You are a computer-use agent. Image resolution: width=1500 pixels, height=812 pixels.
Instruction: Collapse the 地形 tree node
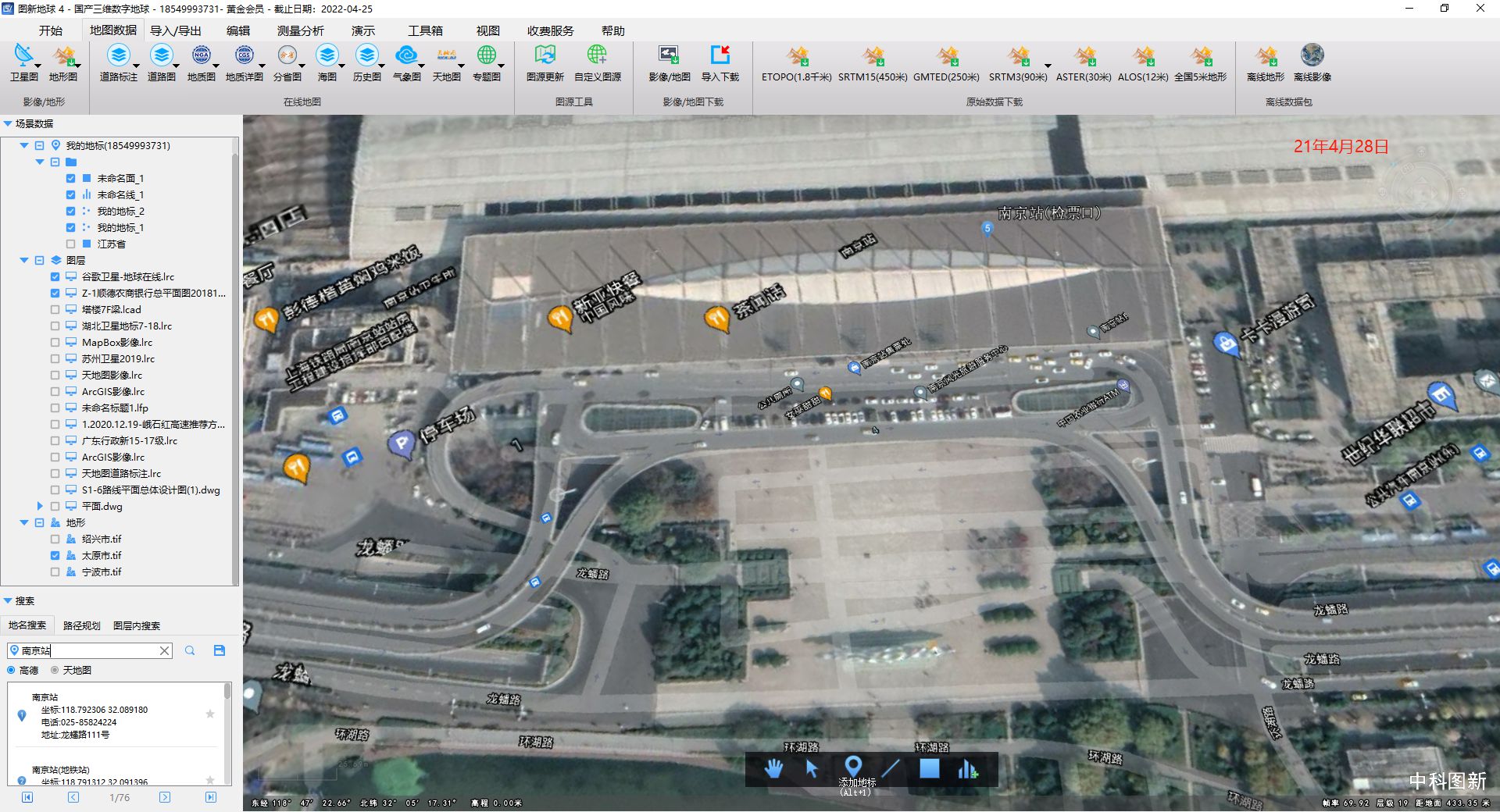pyautogui.click(x=24, y=522)
